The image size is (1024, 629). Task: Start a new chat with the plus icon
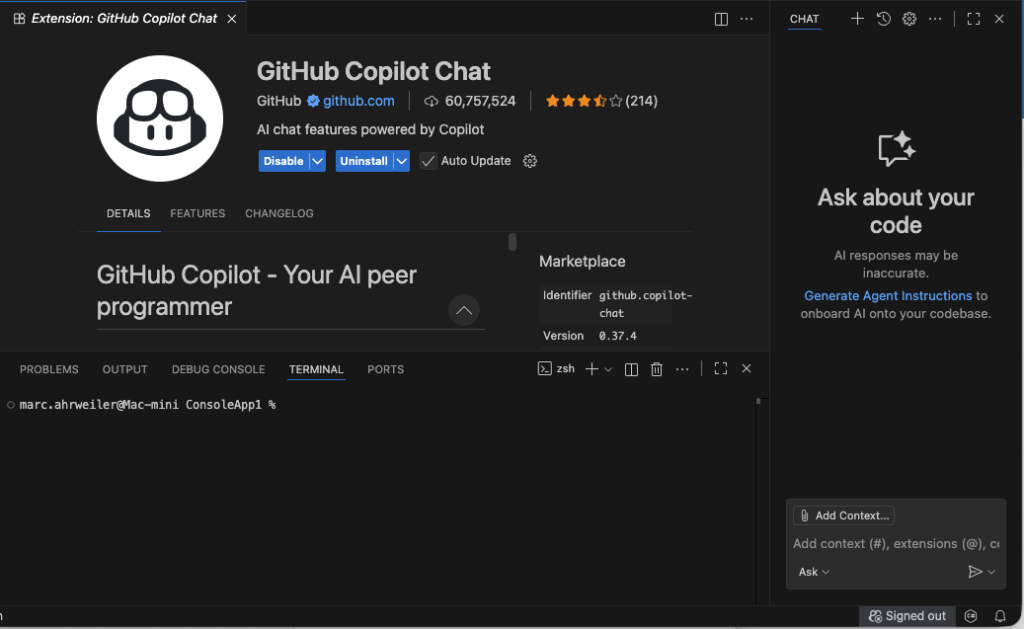[857, 19]
